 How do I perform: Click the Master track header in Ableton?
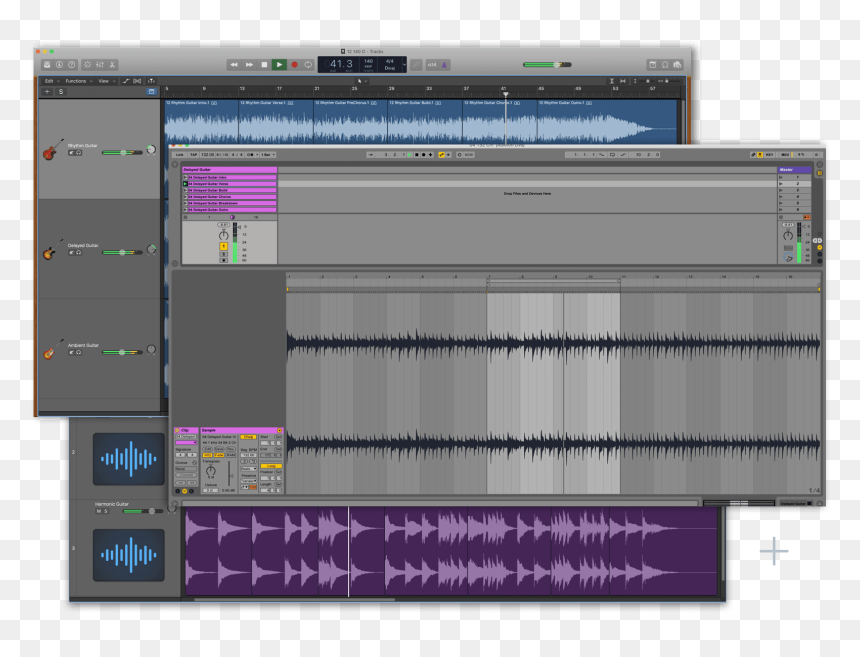pyautogui.click(x=794, y=170)
